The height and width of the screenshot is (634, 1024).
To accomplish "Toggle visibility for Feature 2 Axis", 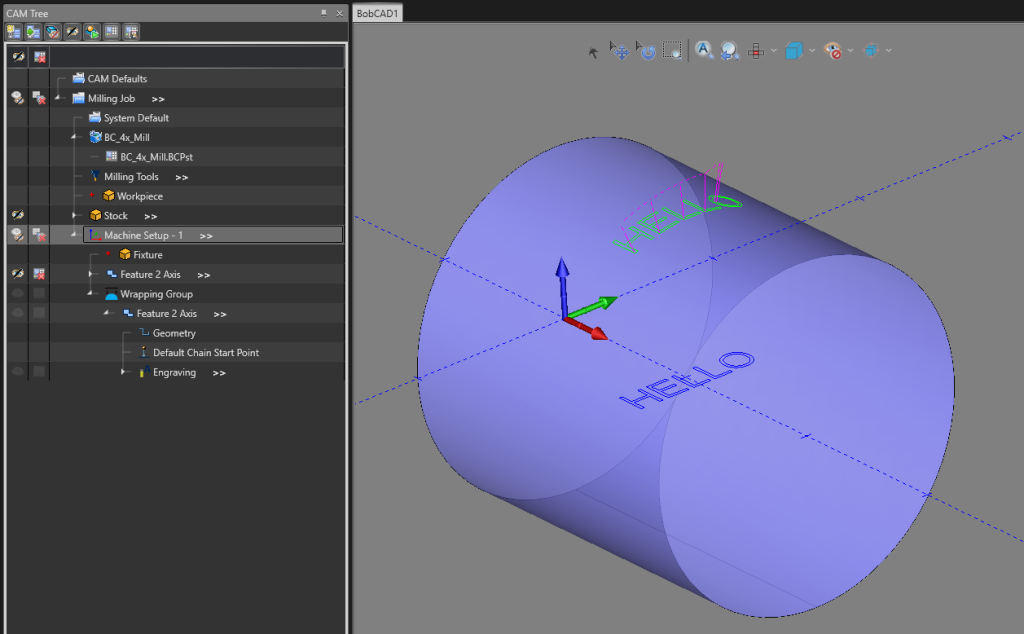I will coord(17,274).
